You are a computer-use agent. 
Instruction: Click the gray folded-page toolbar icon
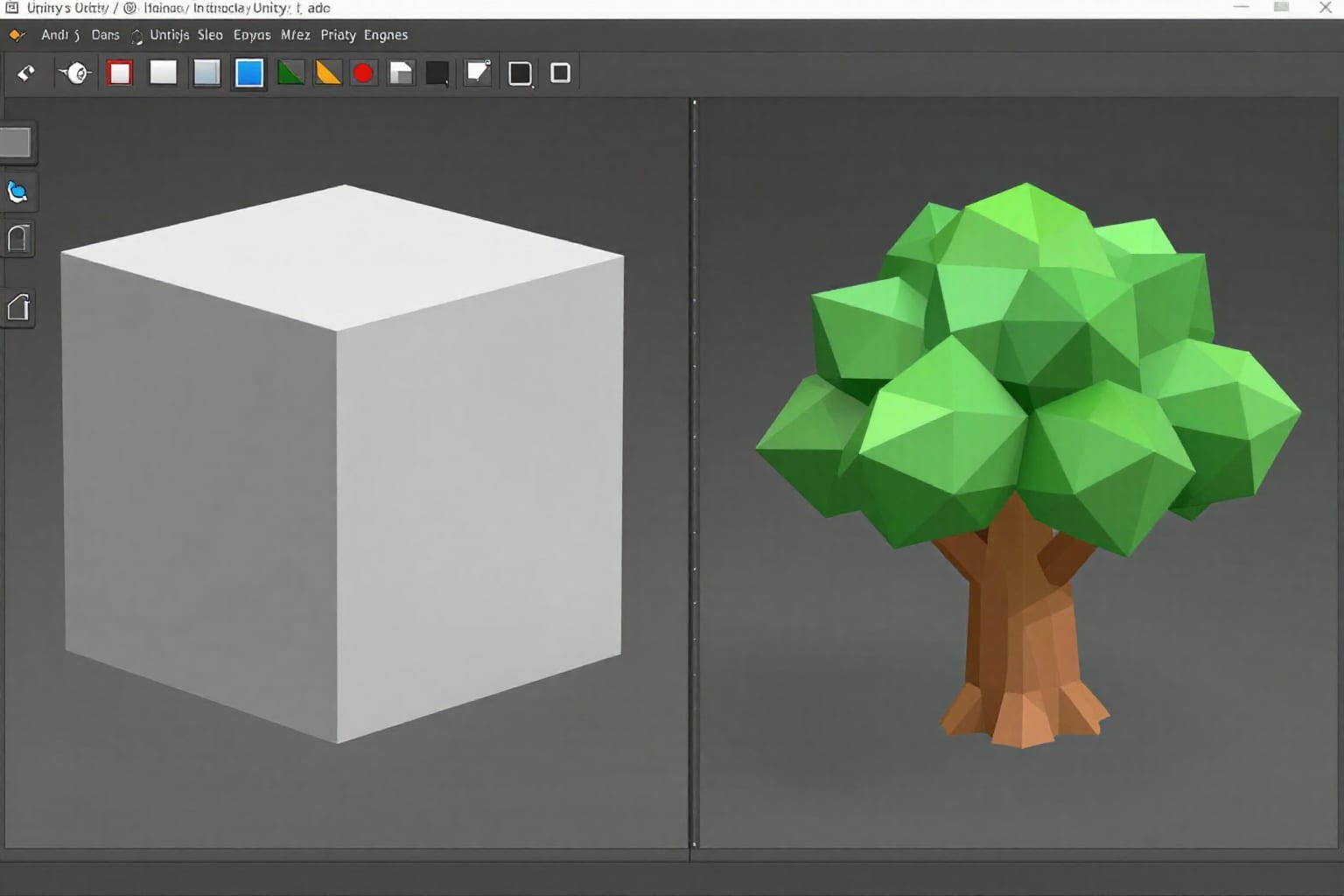tap(401, 73)
